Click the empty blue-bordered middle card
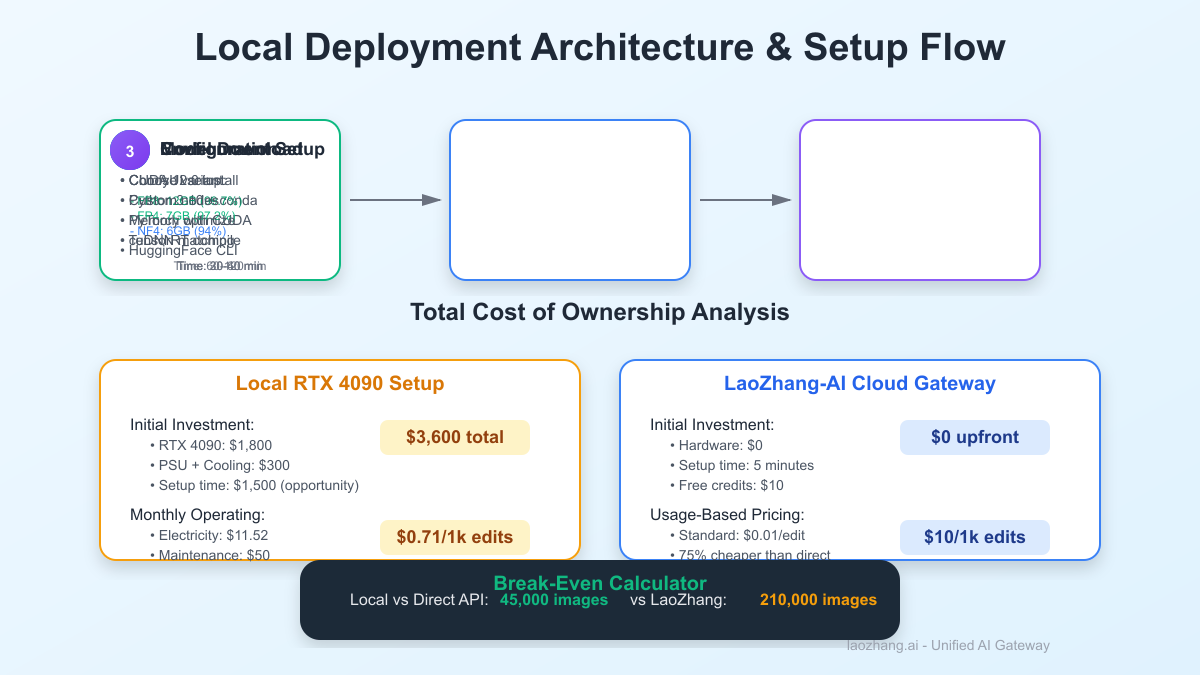The height and width of the screenshot is (675, 1200). [x=570, y=199]
